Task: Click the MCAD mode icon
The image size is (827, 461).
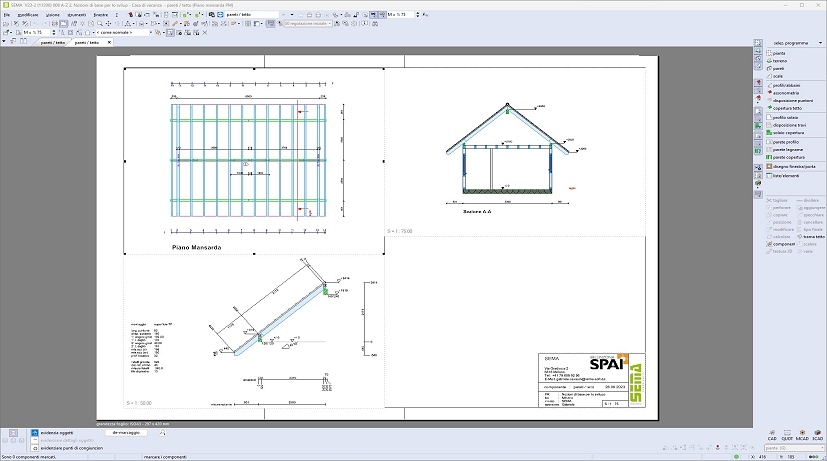Action: coord(803,433)
